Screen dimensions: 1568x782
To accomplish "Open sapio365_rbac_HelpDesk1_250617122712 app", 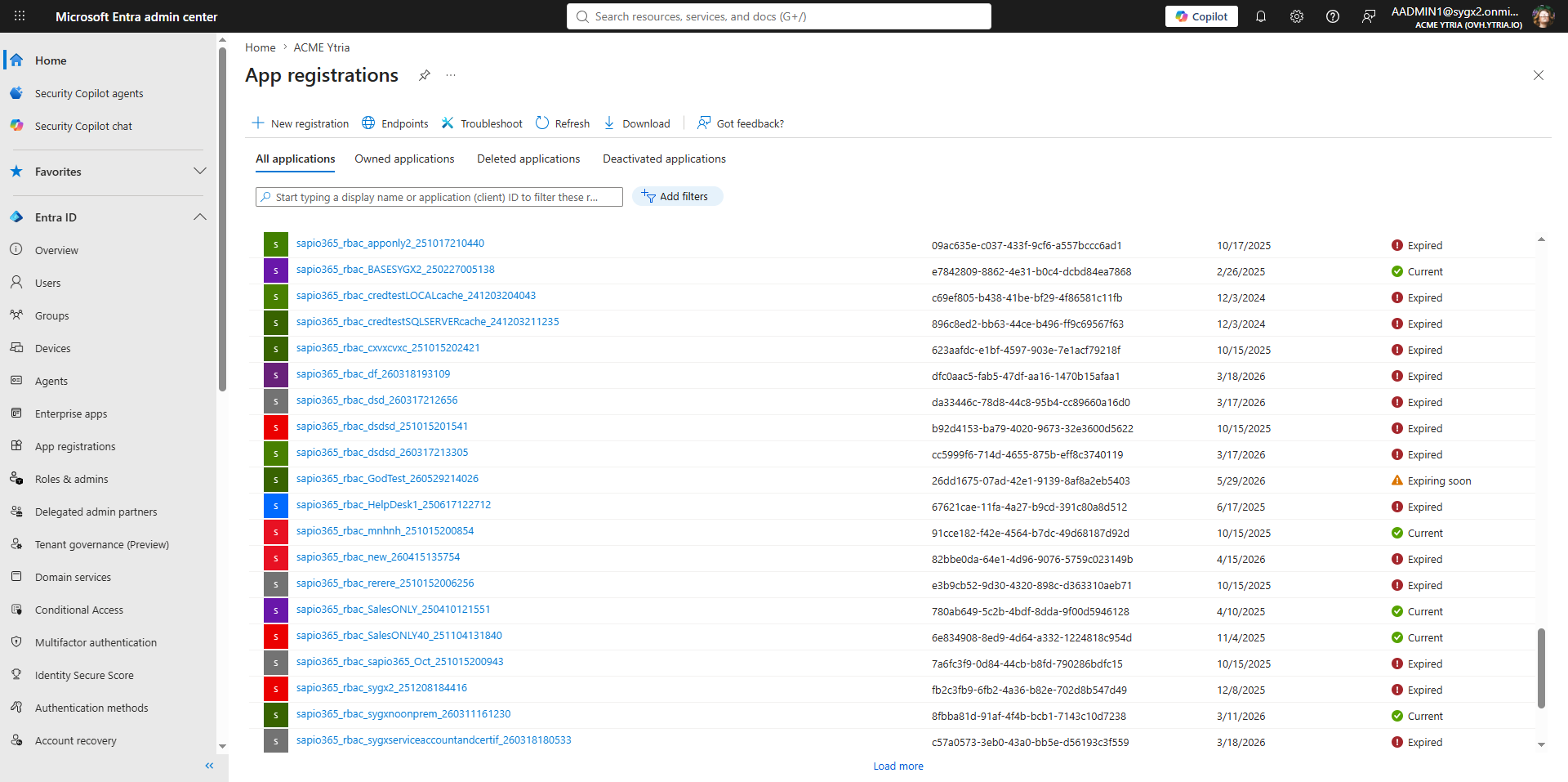I will (x=394, y=505).
